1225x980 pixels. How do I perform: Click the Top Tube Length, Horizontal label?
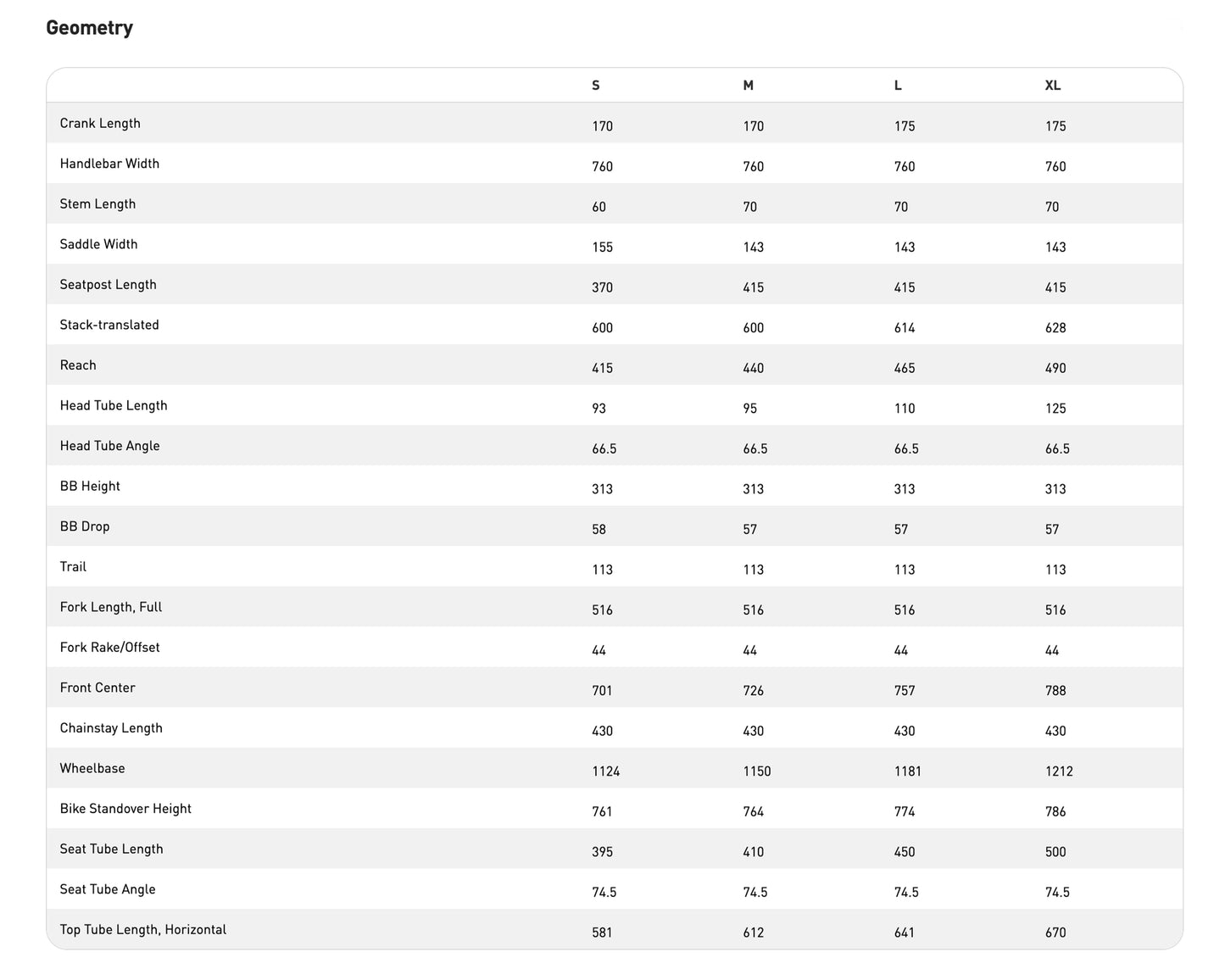click(x=143, y=930)
